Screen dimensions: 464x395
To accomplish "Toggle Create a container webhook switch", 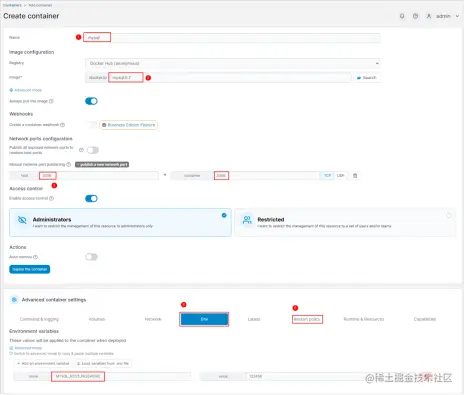I will pos(91,125).
